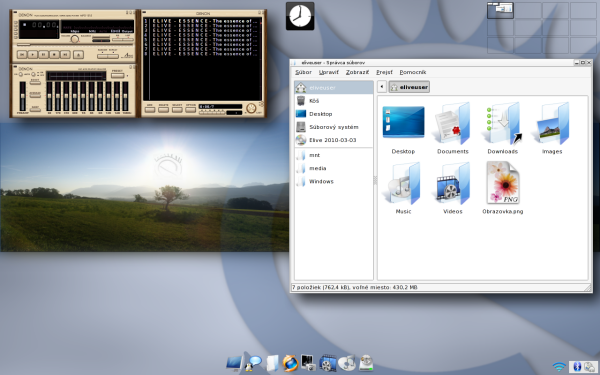Click the 16K equalizer band slider
This screenshot has height=375, width=600.
[126, 96]
